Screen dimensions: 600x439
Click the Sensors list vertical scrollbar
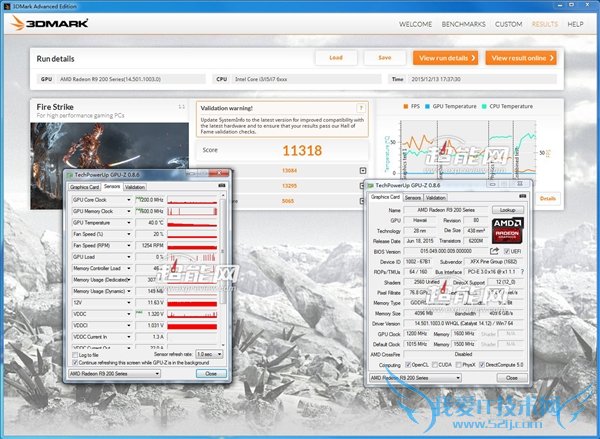[223, 270]
